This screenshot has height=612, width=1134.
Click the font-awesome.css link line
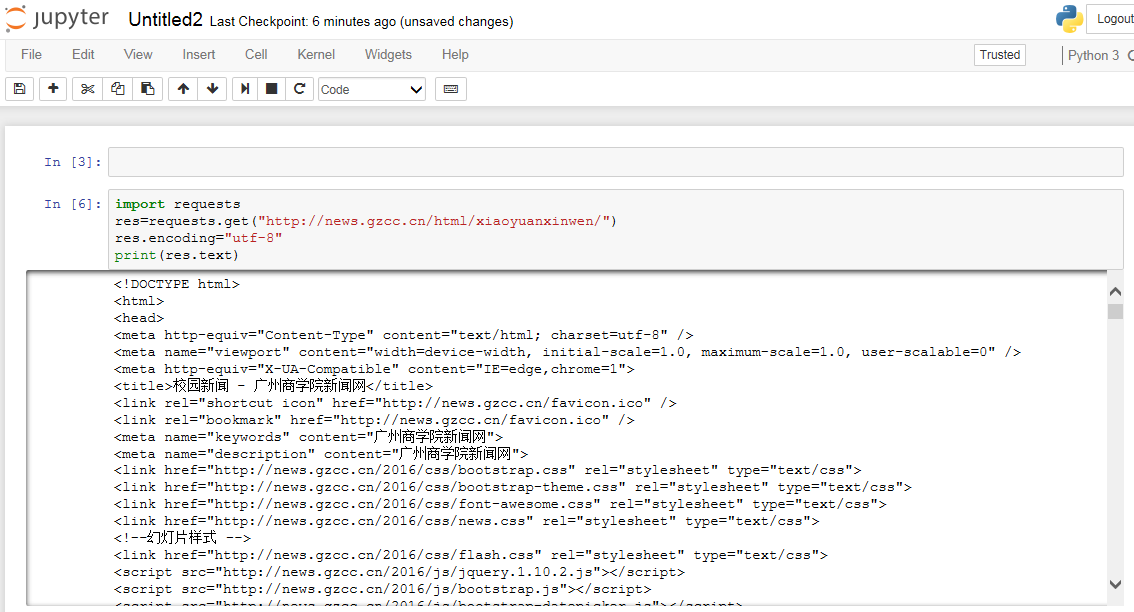tap(500, 504)
